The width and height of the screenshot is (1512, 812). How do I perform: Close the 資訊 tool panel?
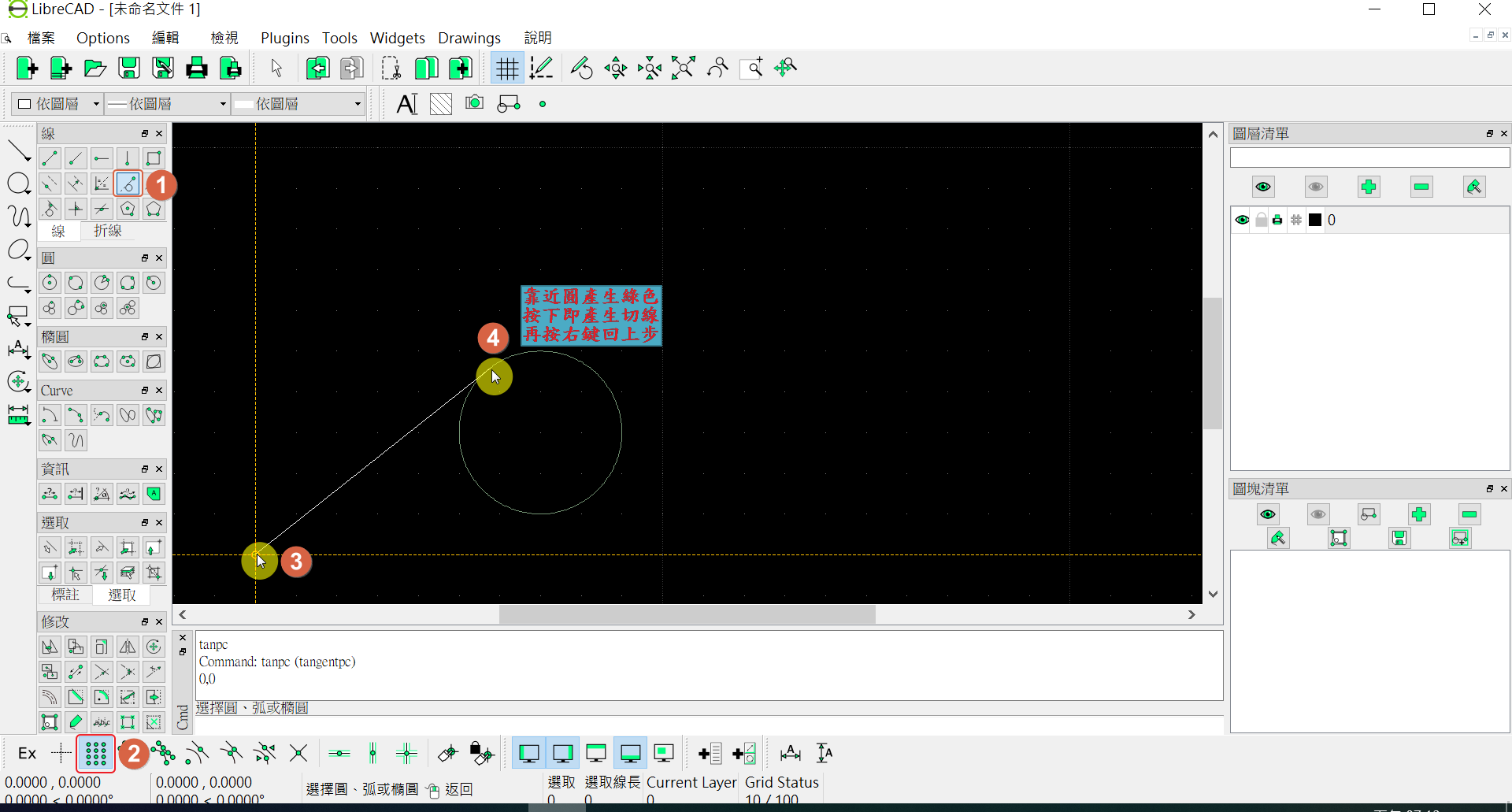(x=159, y=469)
